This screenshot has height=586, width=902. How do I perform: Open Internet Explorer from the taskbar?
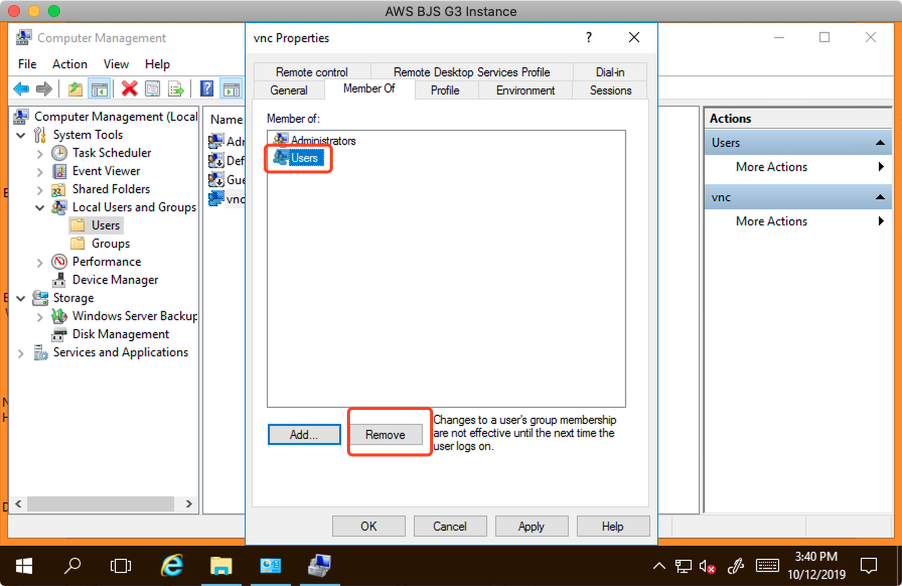click(172, 565)
